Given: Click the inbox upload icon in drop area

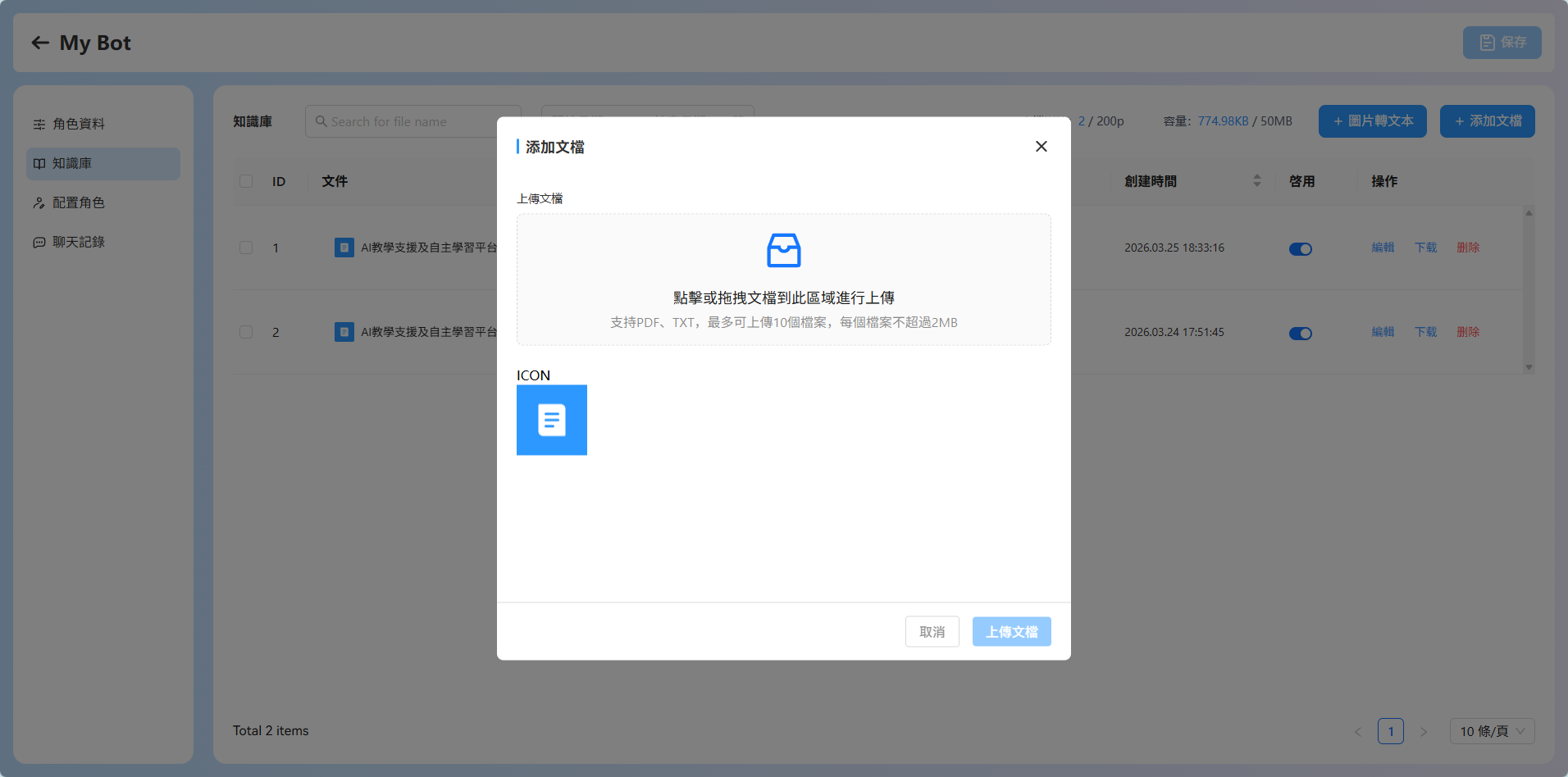Looking at the screenshot, I should pyautogui.click(x=784, y=251).
